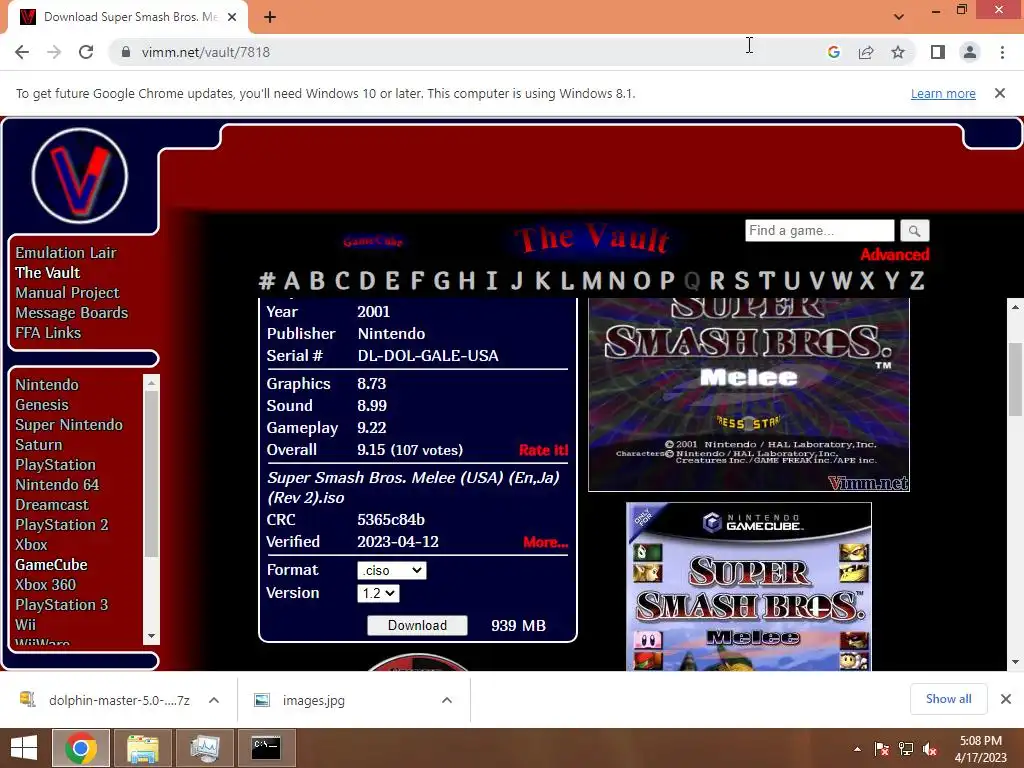Expand the images.jpg download options chevron
The width and height of the screenshot is (1024, 768).
(x=447, y=700)
